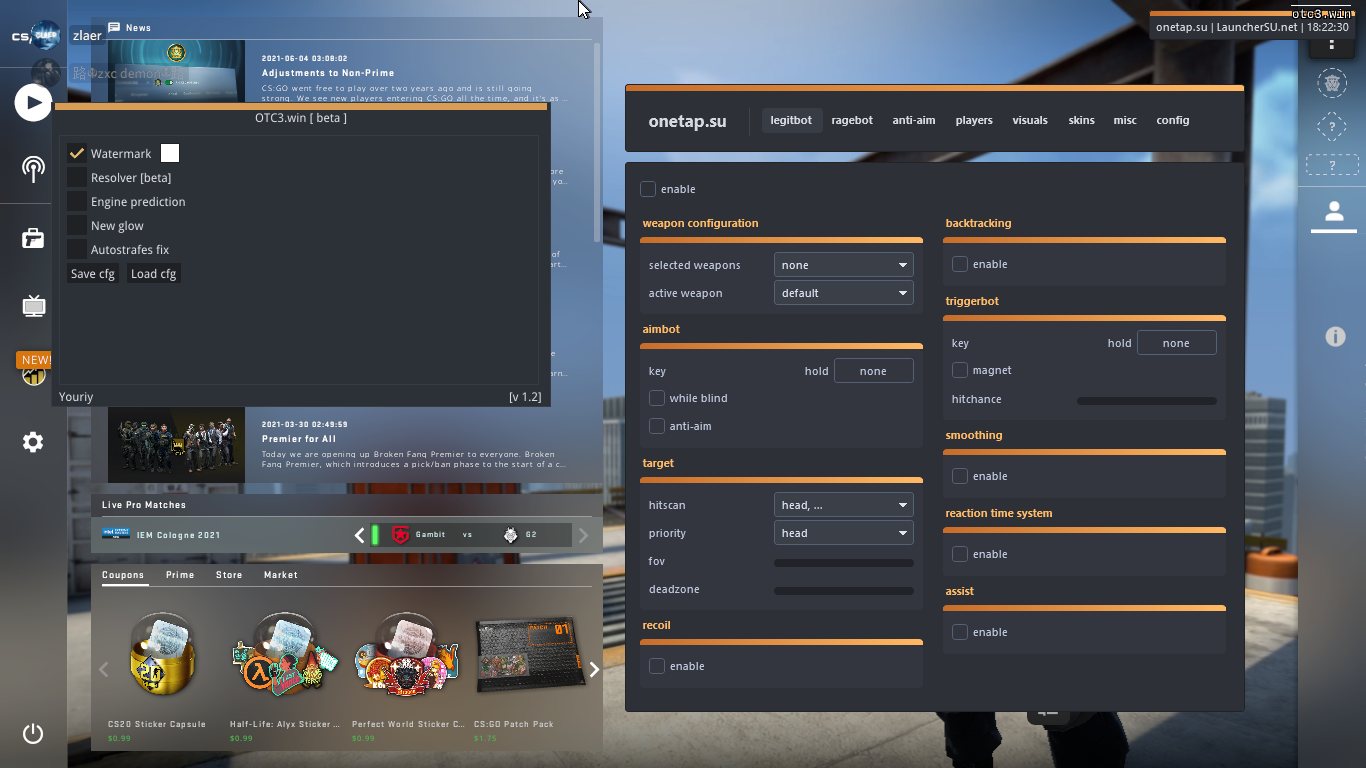Screen dimensions: 1366x768
Task: Uncheck the Watermark checkbox
Action: point(77,153)
